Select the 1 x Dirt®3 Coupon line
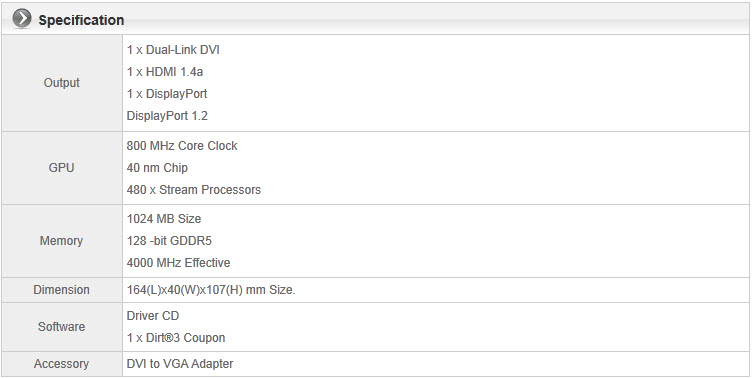This screenshot has height=378, width=752. point(176,338)
